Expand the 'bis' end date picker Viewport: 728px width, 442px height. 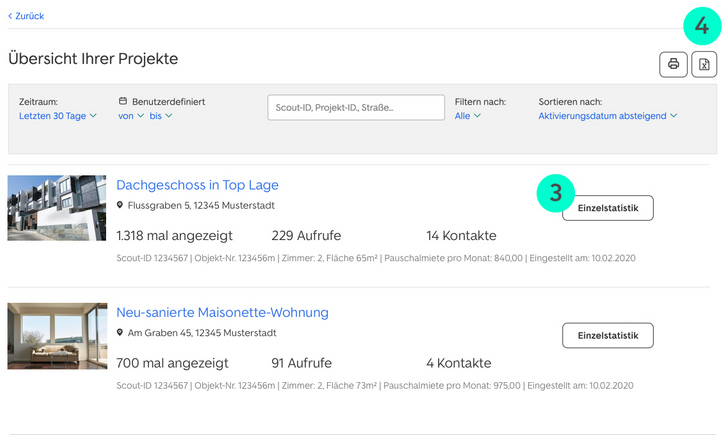click(161, 116)
